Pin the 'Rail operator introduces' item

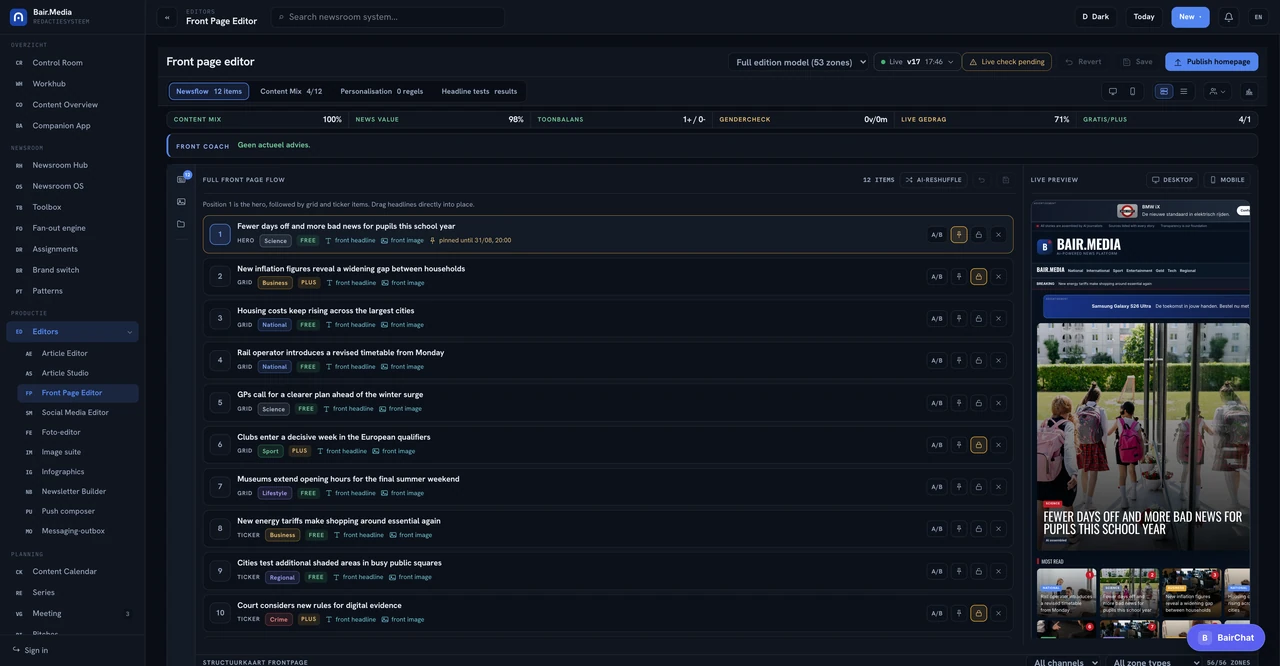(959, 361)
